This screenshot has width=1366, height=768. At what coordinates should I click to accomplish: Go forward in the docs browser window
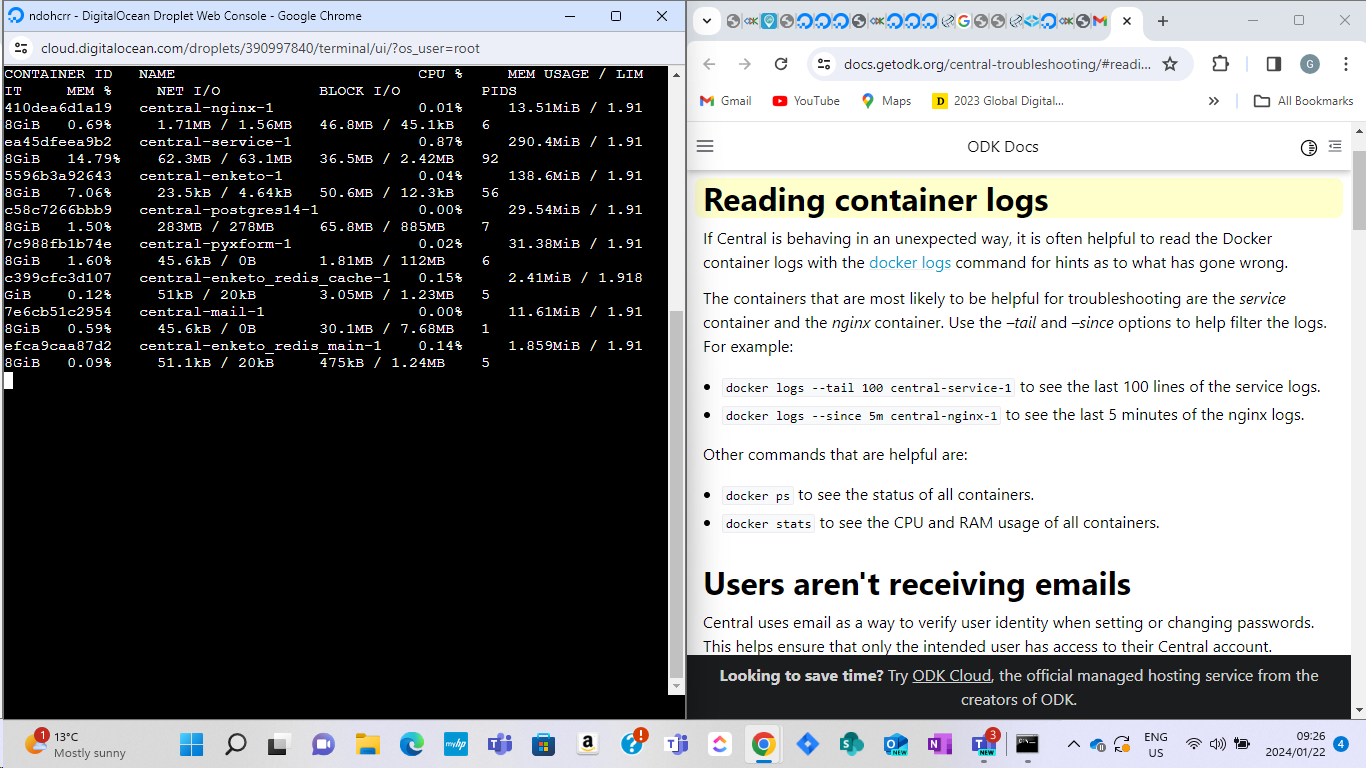coord(744,64)
